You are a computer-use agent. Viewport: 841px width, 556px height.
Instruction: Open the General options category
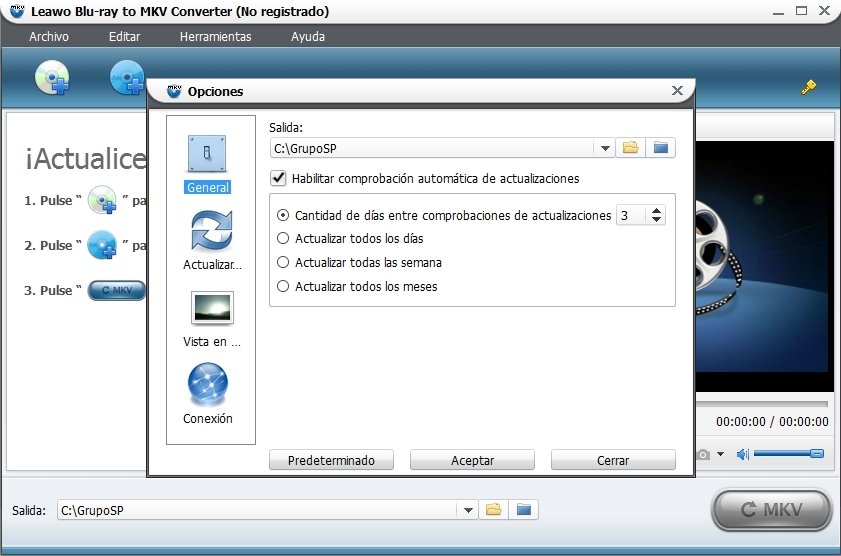pyautogui.click(x=208, y=164)
